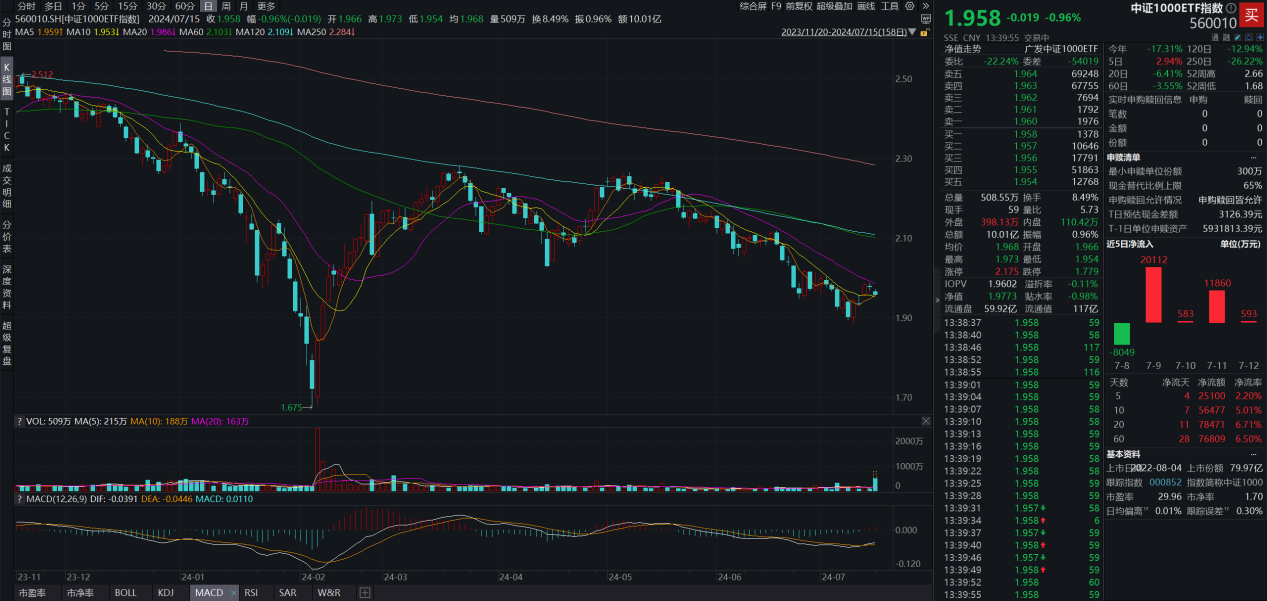Viewport: 1267px width, 601px height.
Task: Select the 日 (daily) period toggle
Action: coord(207,6)
